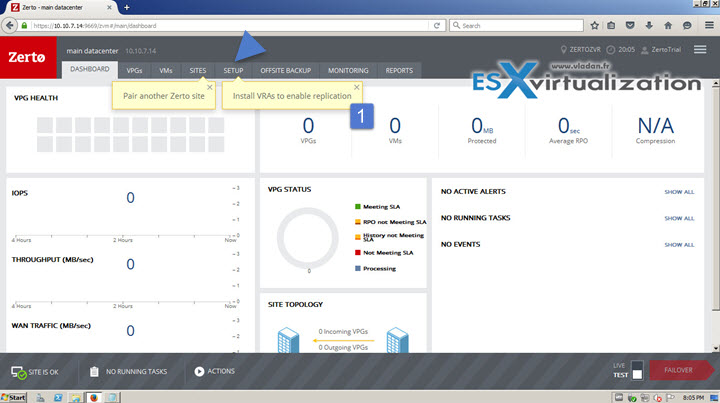Click the IOPS value 0
Screen dimensions: 720x403
point(130,197)
